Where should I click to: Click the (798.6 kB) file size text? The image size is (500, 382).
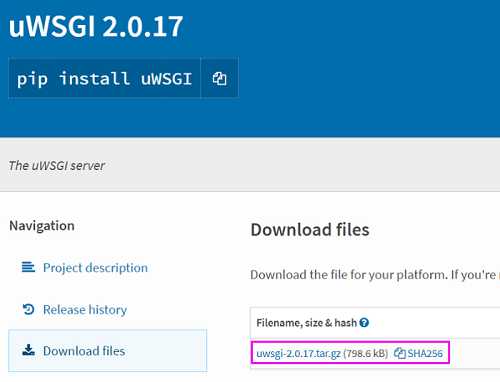point(366,353)
